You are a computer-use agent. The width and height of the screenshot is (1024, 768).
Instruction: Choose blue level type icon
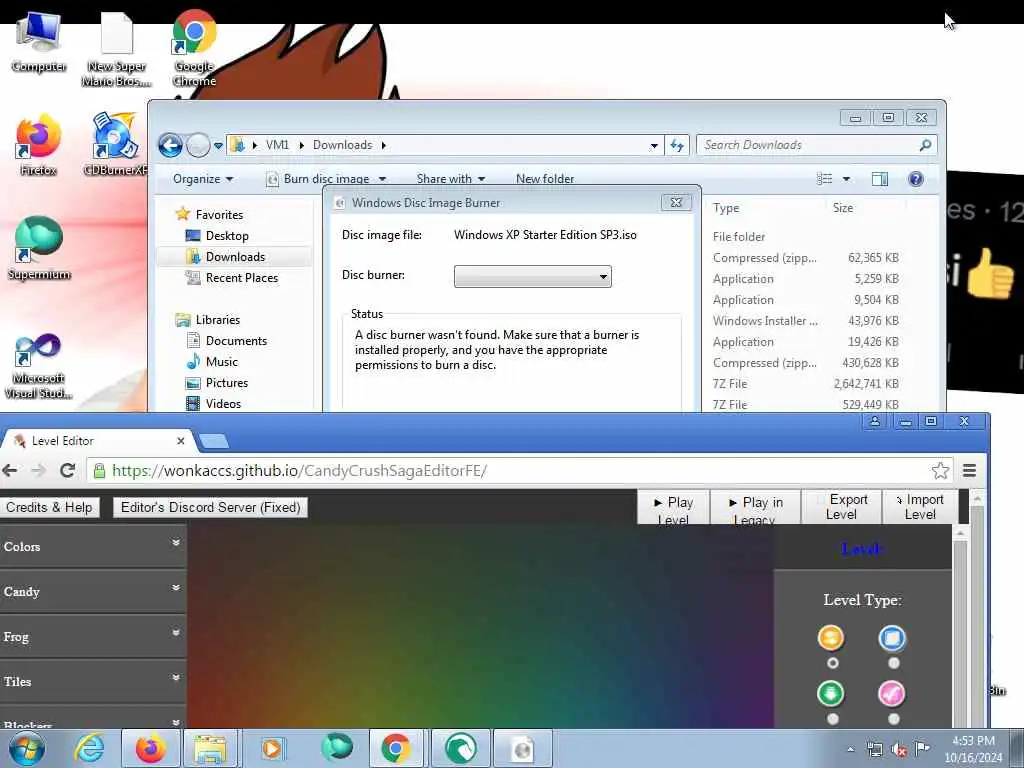tap(892, 638)
